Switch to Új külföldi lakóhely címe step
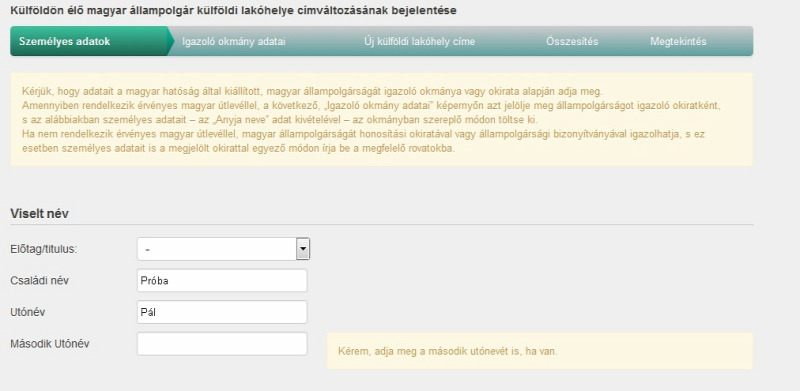This screenshot has height=391, width=800. tap(419, 41)
